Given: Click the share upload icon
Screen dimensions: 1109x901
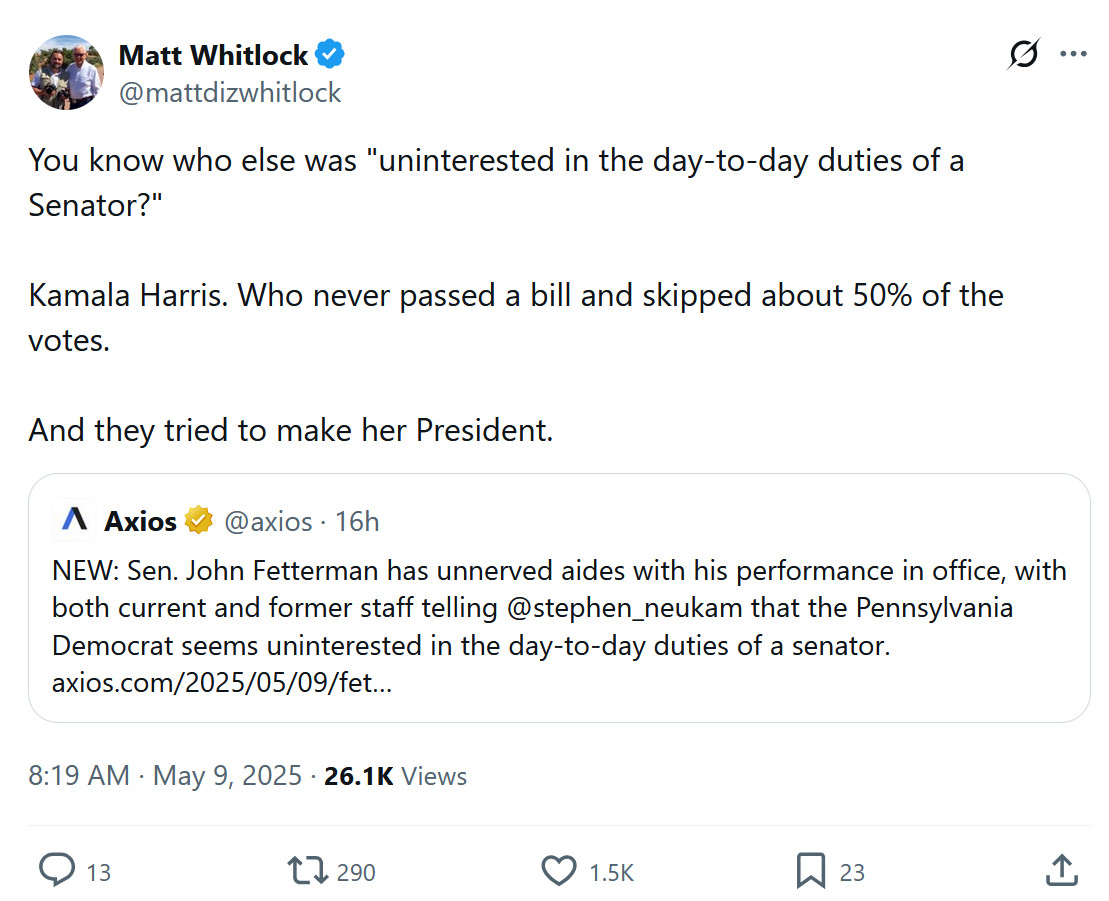Looking at the screenshot, I should pyautogui.click(x=1061, y=871).
